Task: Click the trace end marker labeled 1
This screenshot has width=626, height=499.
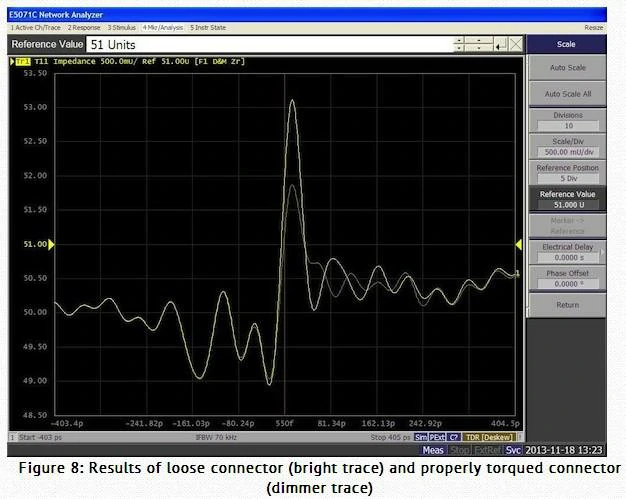Action: point(518,273)
